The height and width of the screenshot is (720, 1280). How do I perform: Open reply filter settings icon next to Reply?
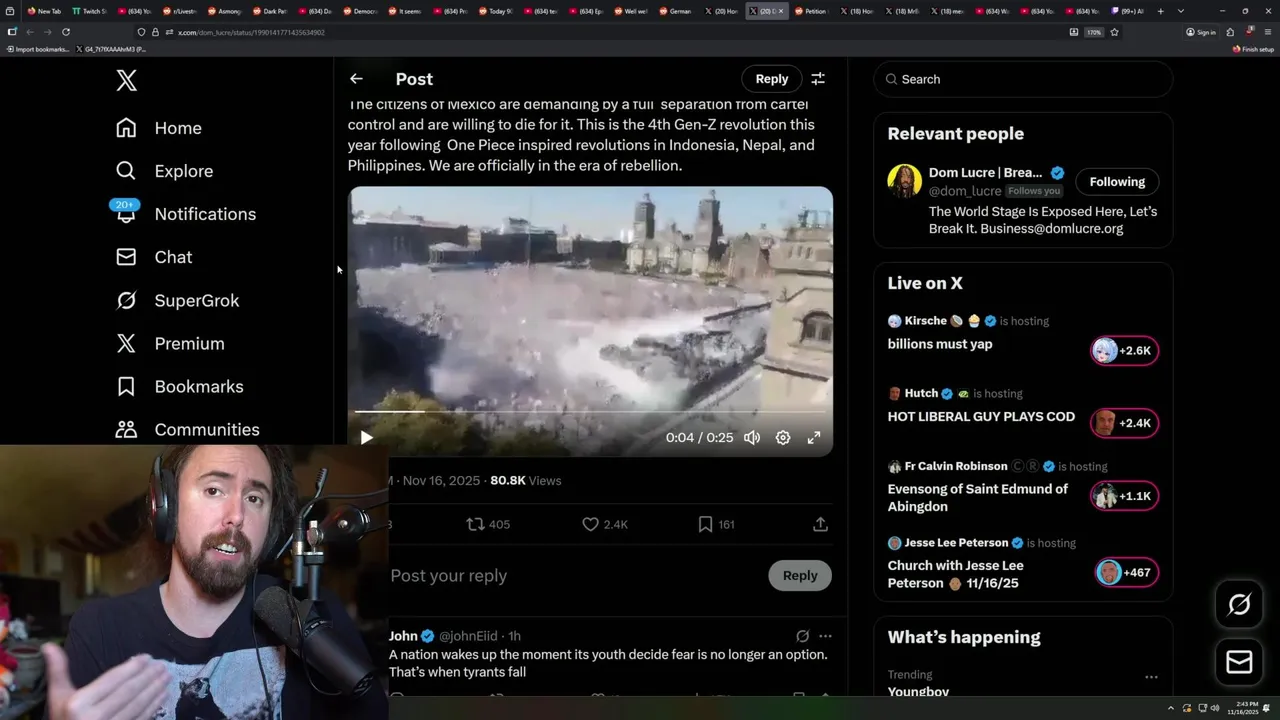(x=818, y=79)
